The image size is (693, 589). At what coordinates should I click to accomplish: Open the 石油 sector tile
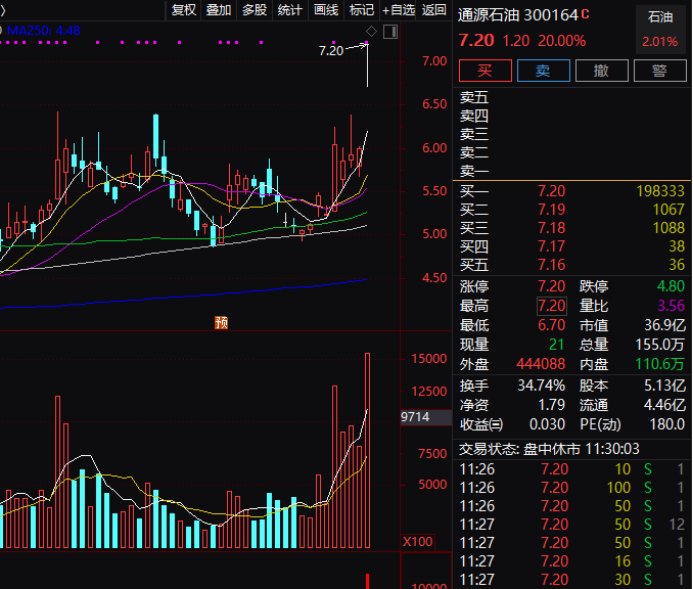tap(660, 29)
